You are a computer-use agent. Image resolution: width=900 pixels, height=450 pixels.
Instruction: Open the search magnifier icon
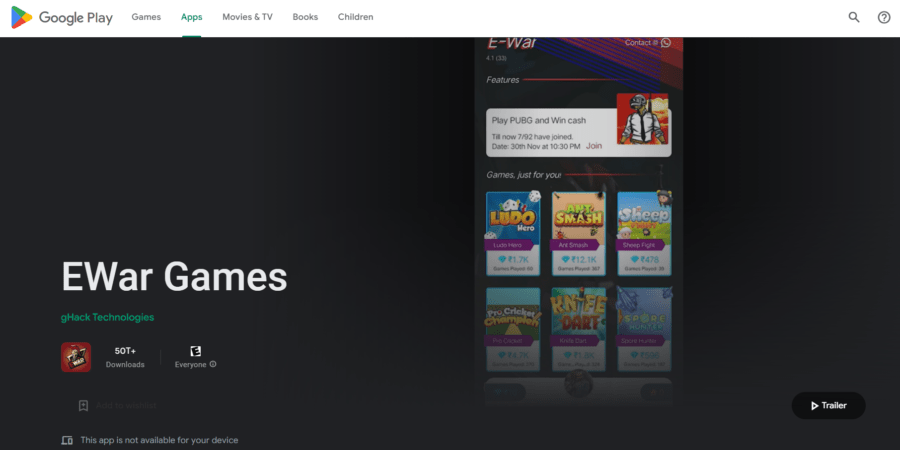click(854, 17)
